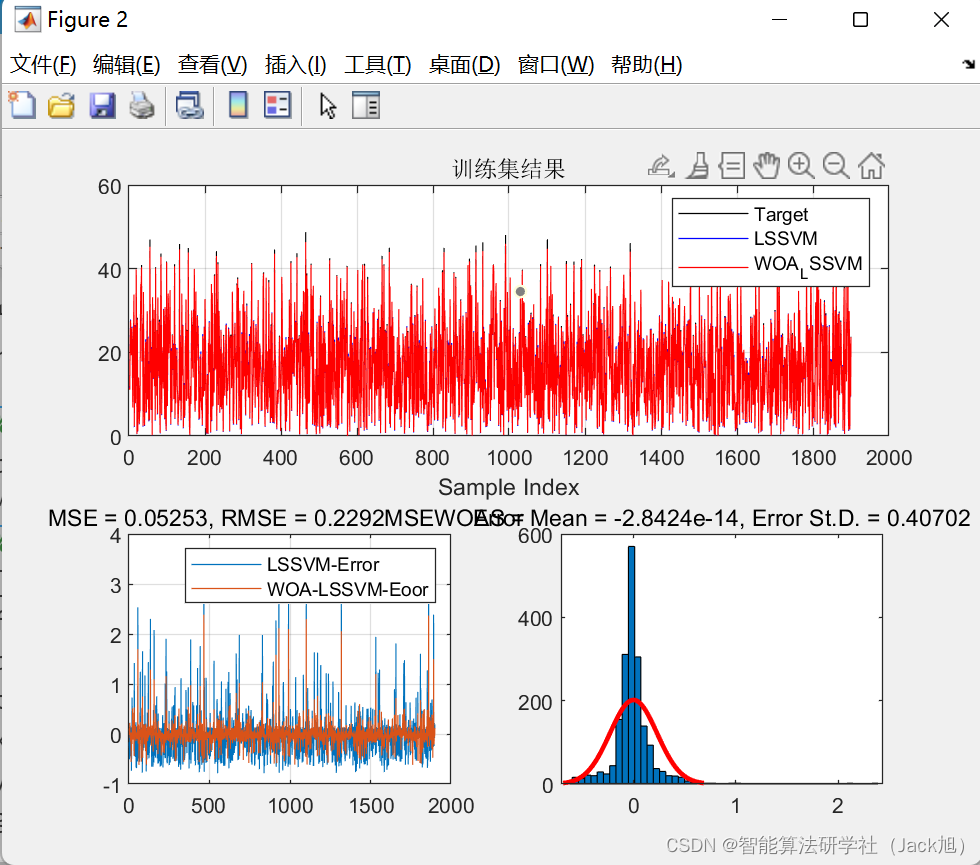Open the 窗口(W) menu

pos(556,64)
